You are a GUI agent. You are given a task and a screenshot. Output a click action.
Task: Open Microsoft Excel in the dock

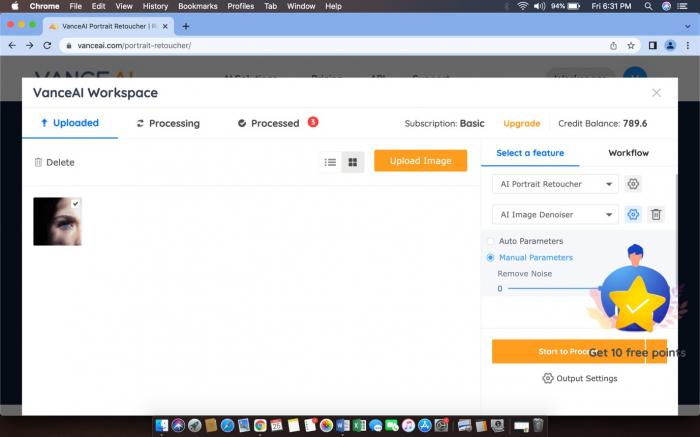[x=359, y=425]
